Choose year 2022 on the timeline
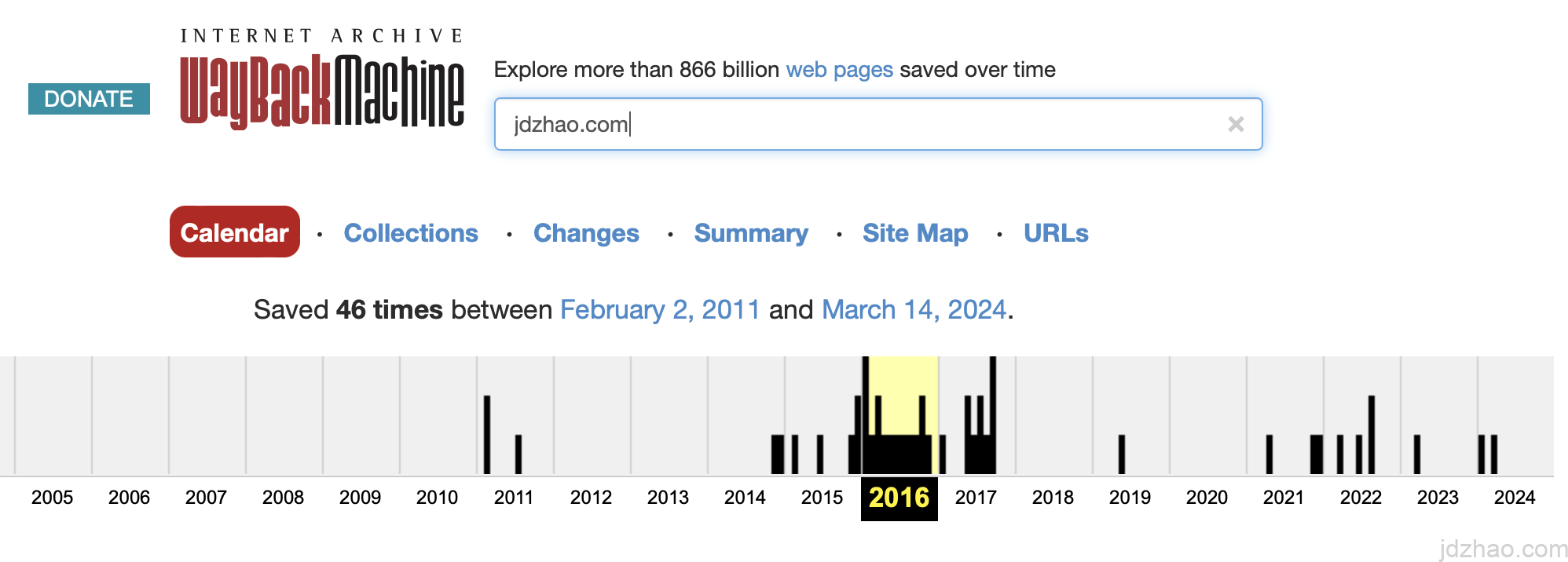The height and width of the screenshot is (562, 1568). click(x=1361, y=498)
